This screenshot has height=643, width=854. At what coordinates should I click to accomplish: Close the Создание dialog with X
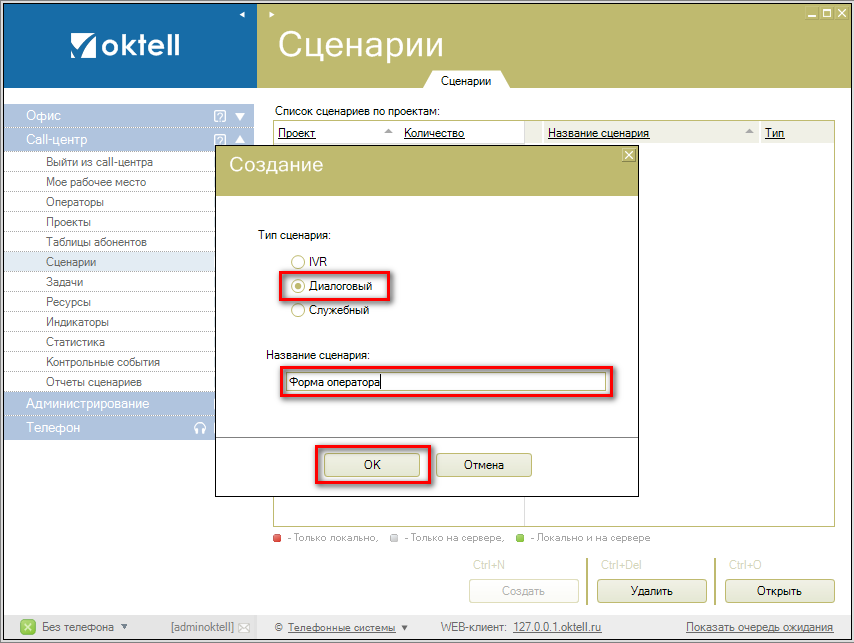(x=628, y=155)
